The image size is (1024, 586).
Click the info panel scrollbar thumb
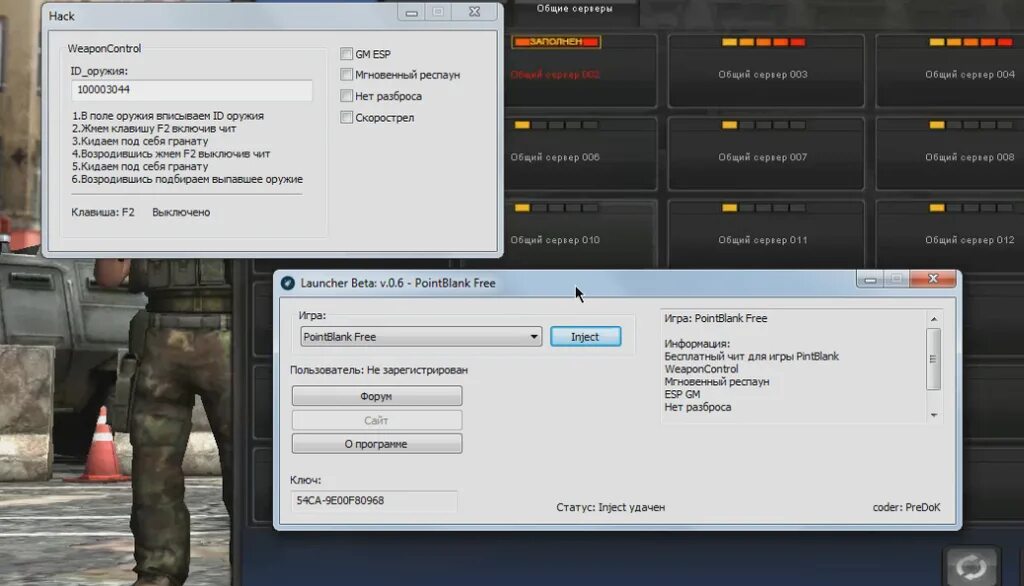934,359
